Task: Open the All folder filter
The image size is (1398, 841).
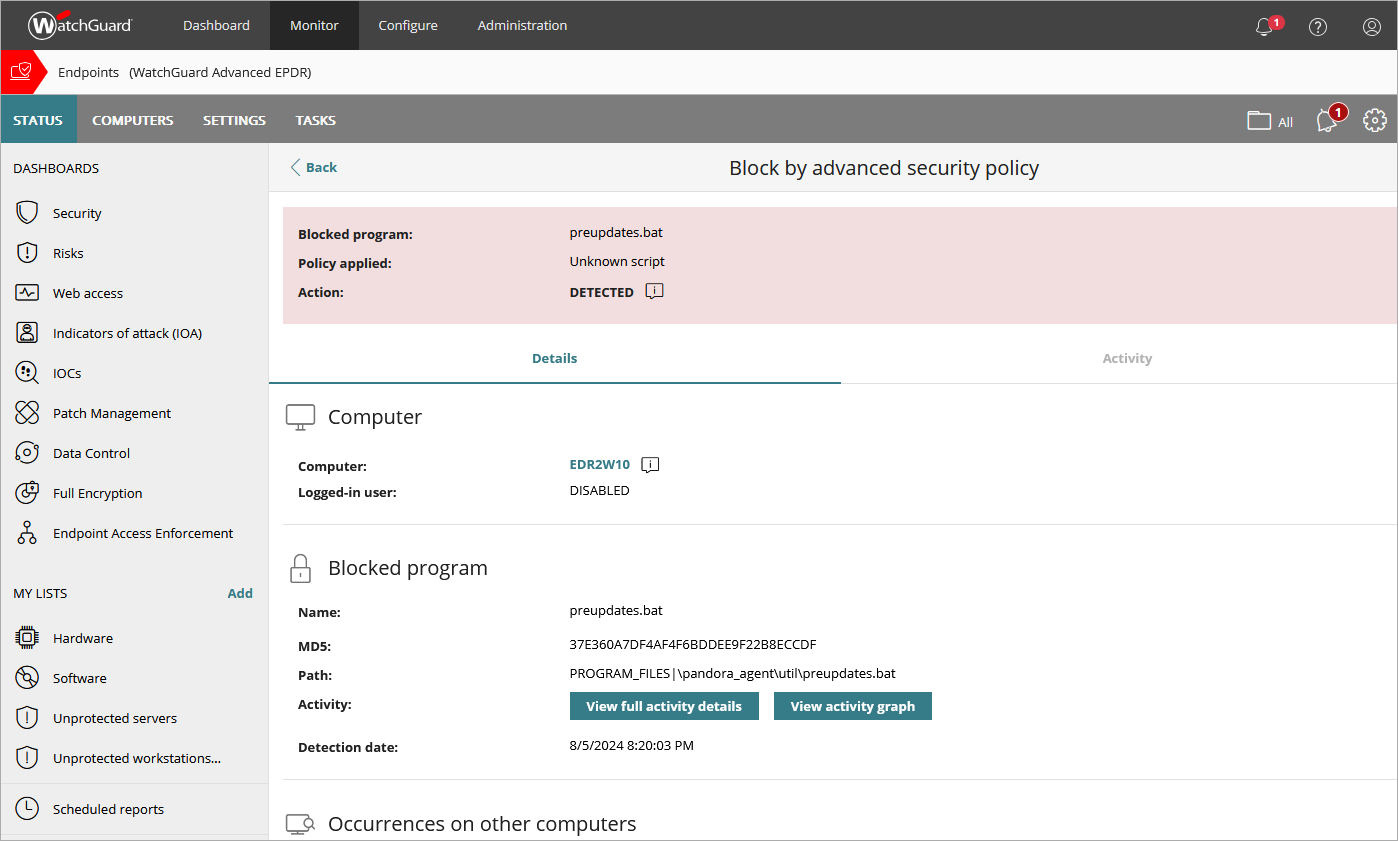Action: click(x=1270, y=121)
